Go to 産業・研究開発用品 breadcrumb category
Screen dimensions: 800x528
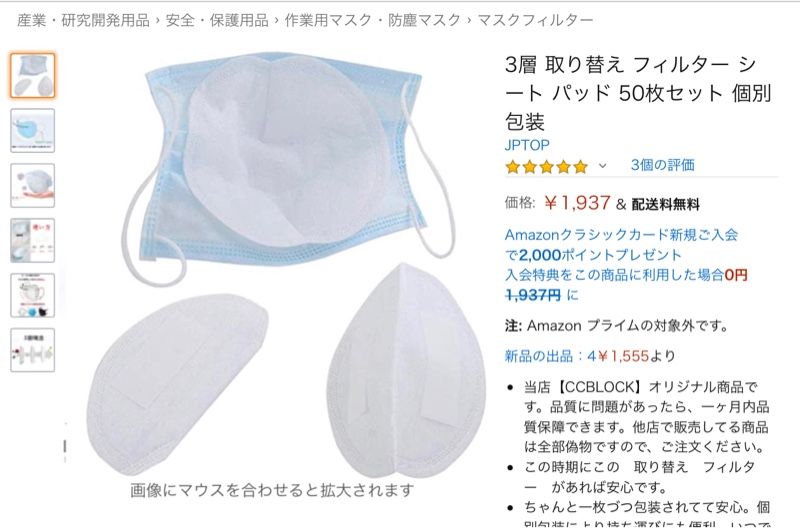pyautogui.click(x=83, y=20)
